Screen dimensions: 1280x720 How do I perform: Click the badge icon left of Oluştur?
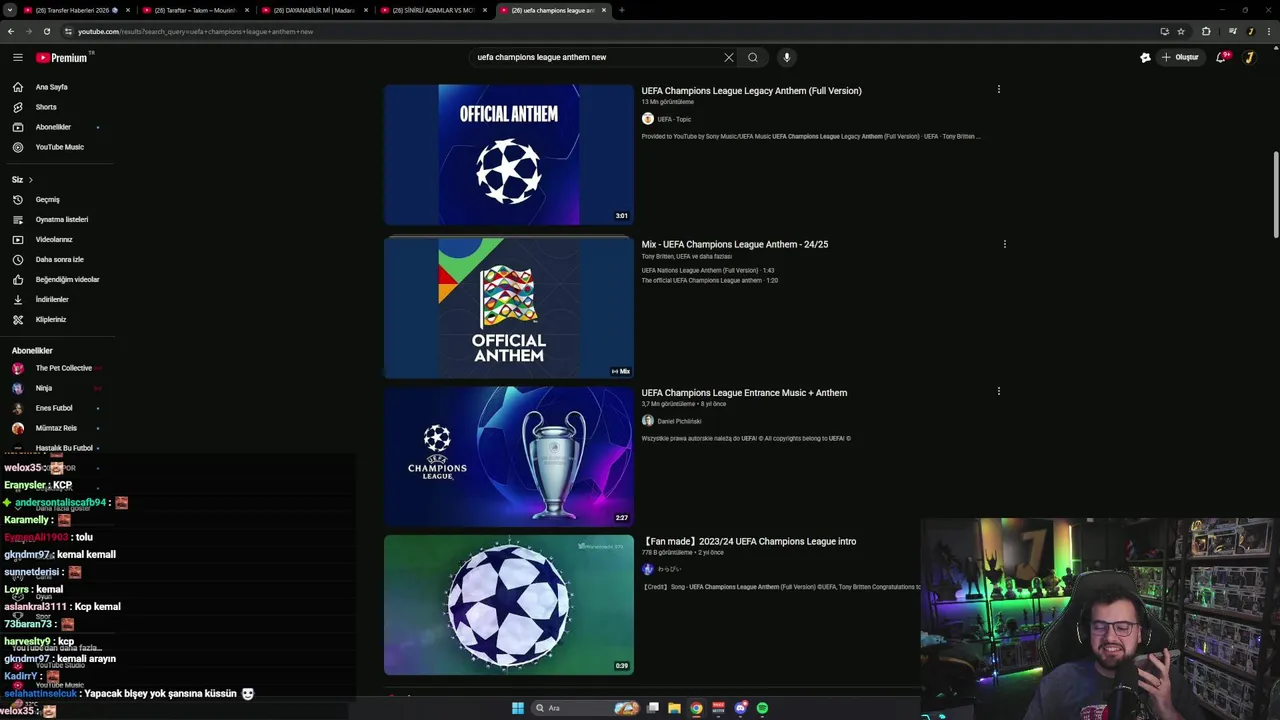point(1145,57)
